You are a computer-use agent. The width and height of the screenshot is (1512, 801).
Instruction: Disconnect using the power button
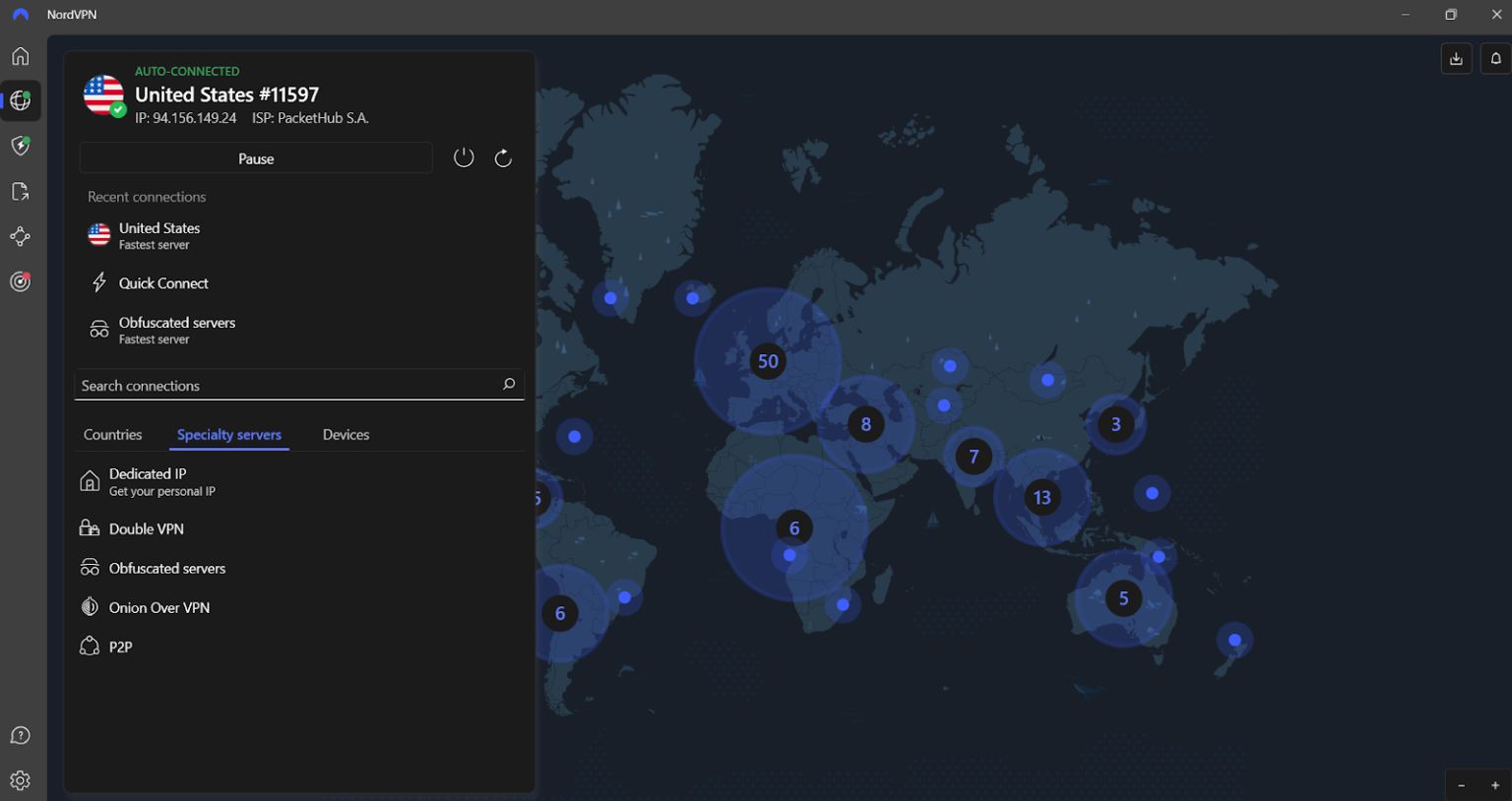464,156
